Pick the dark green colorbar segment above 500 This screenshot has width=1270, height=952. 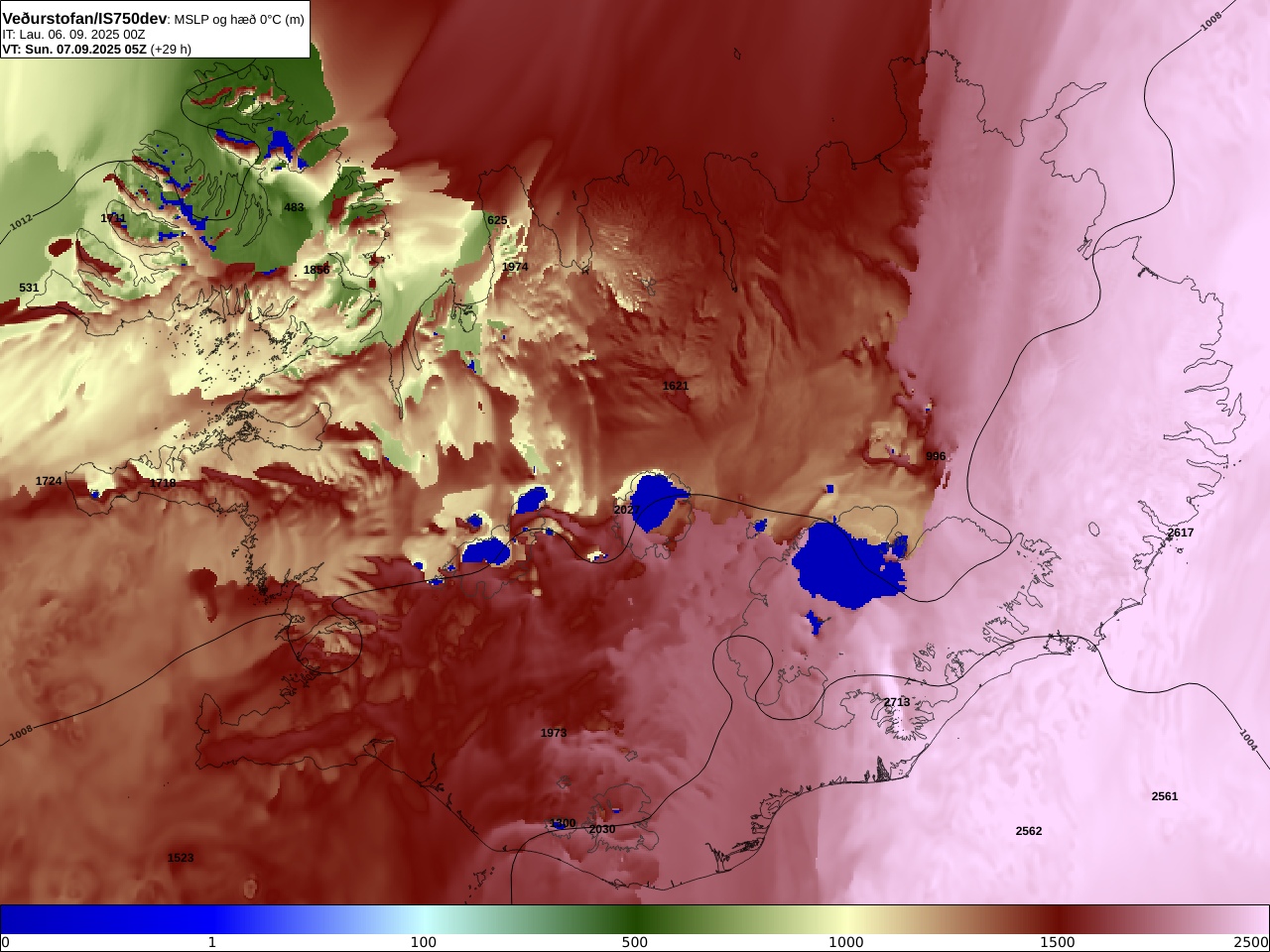tap(635, 919)
